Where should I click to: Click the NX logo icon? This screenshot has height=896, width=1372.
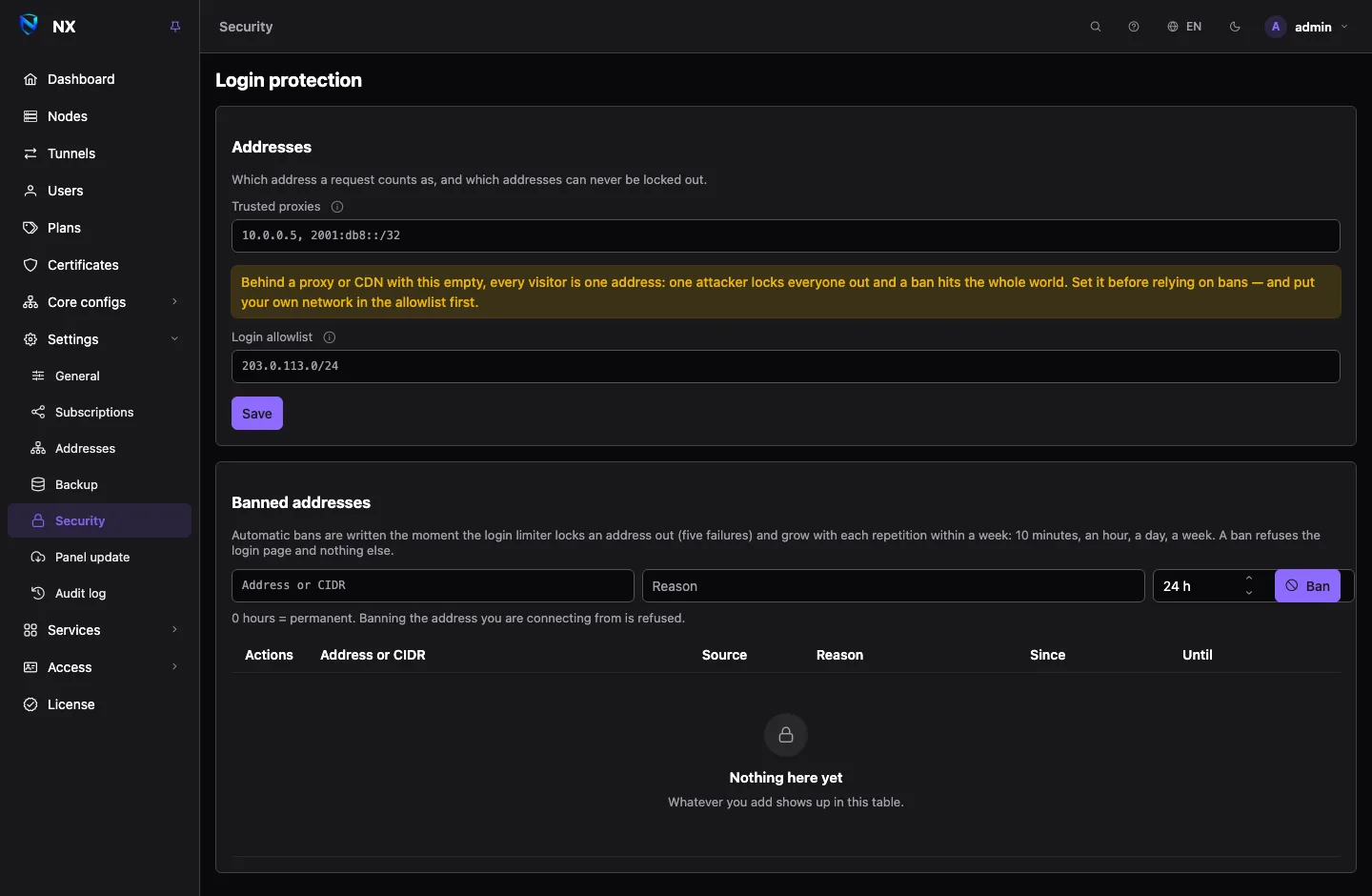(30, 26)
